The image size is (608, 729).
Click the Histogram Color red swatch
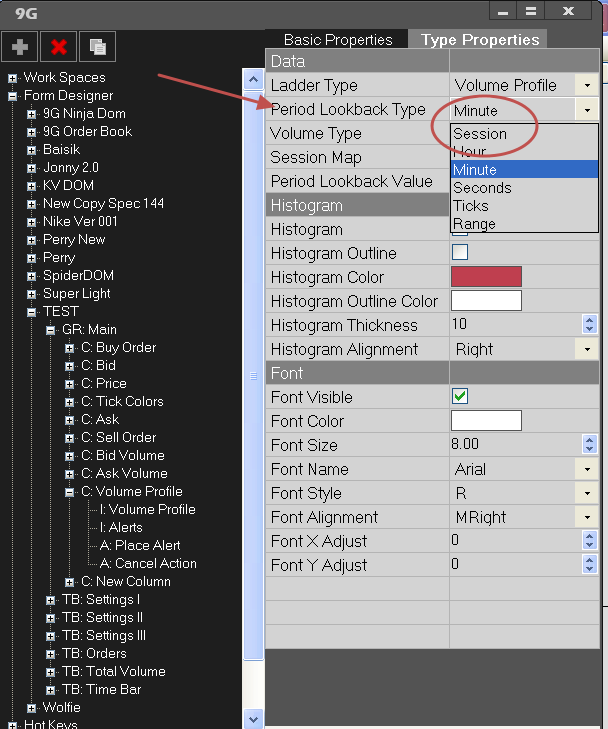(x=486, y=277)
